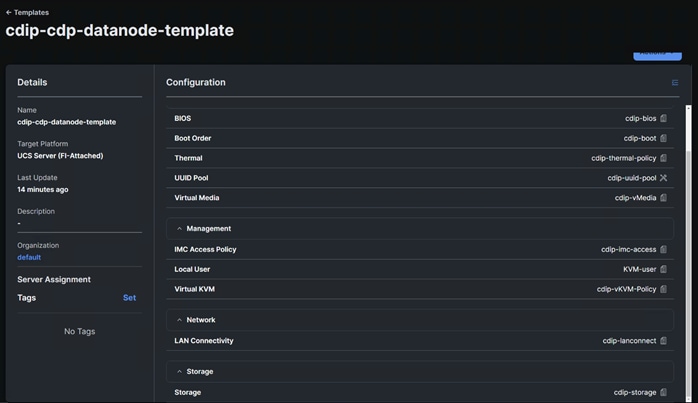
Task: Click the No Tags placeholder text
Action: [x=80, y=331]
